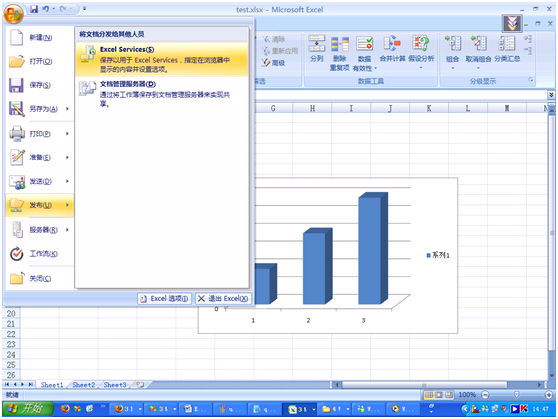Expand the 发布 submenu arrow
This screenshot has width=558, height=419.
[x=67, y=205]
